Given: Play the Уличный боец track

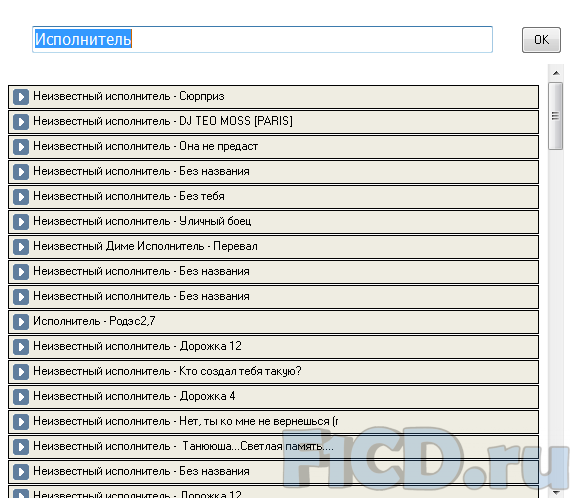Looking at the screenshot, I should click(21, 222).
